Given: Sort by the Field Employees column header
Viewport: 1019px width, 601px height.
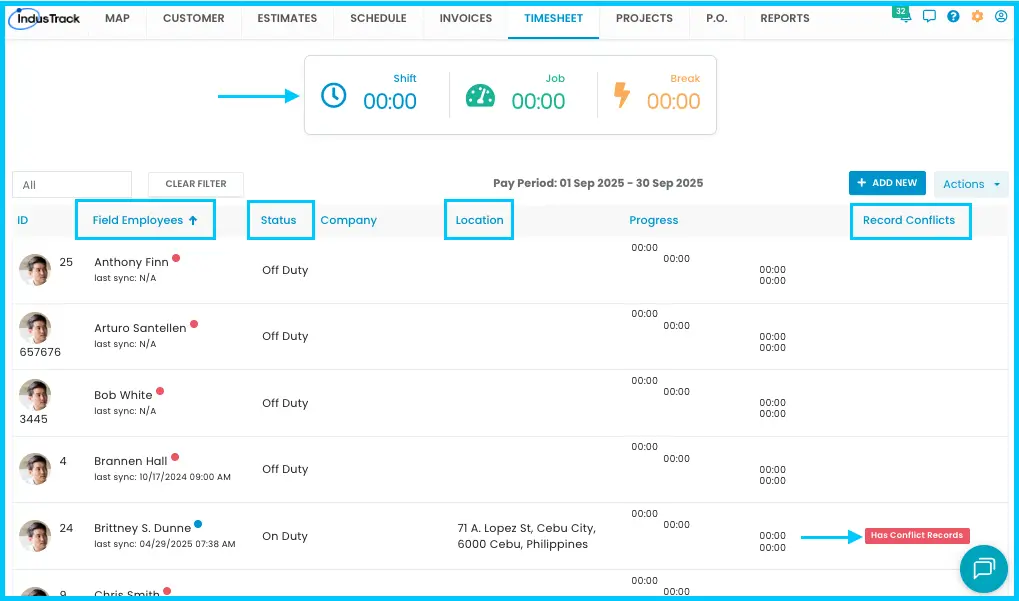Looking at the screenshot, I should pyautogui.click(x=138, y=220).
